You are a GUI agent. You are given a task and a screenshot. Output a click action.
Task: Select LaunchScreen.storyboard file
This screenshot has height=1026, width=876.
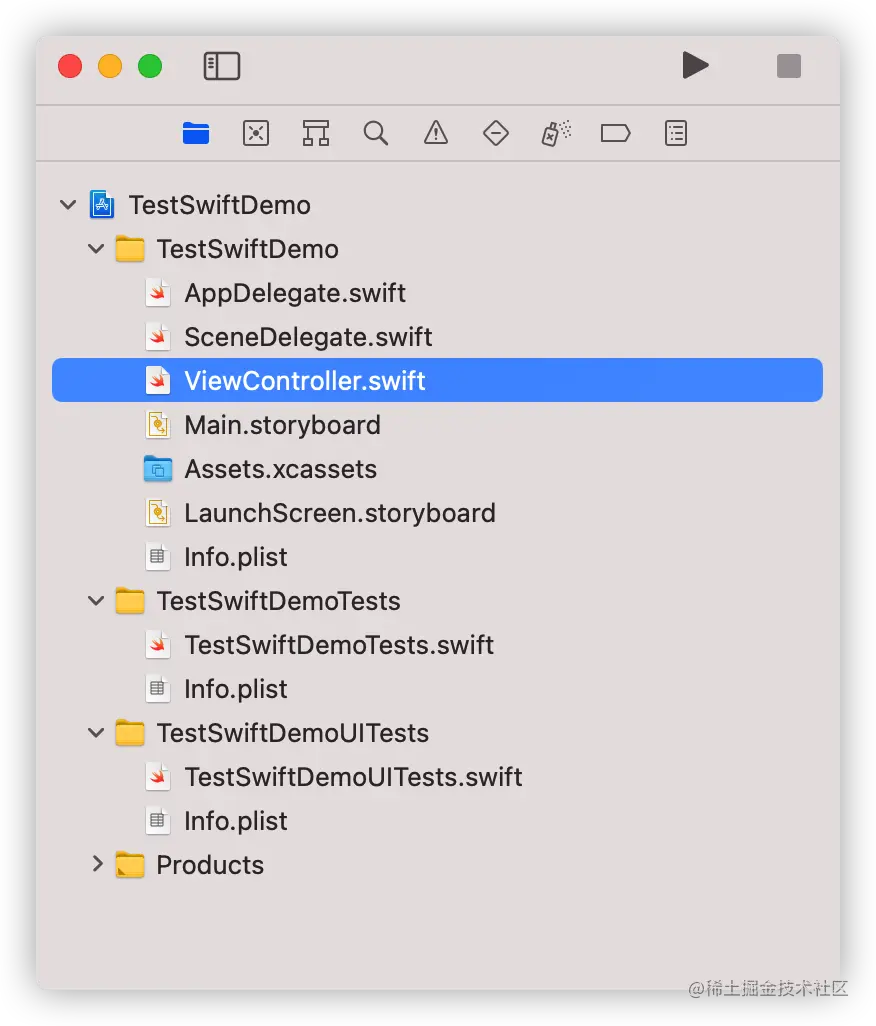tap(339, 513)
